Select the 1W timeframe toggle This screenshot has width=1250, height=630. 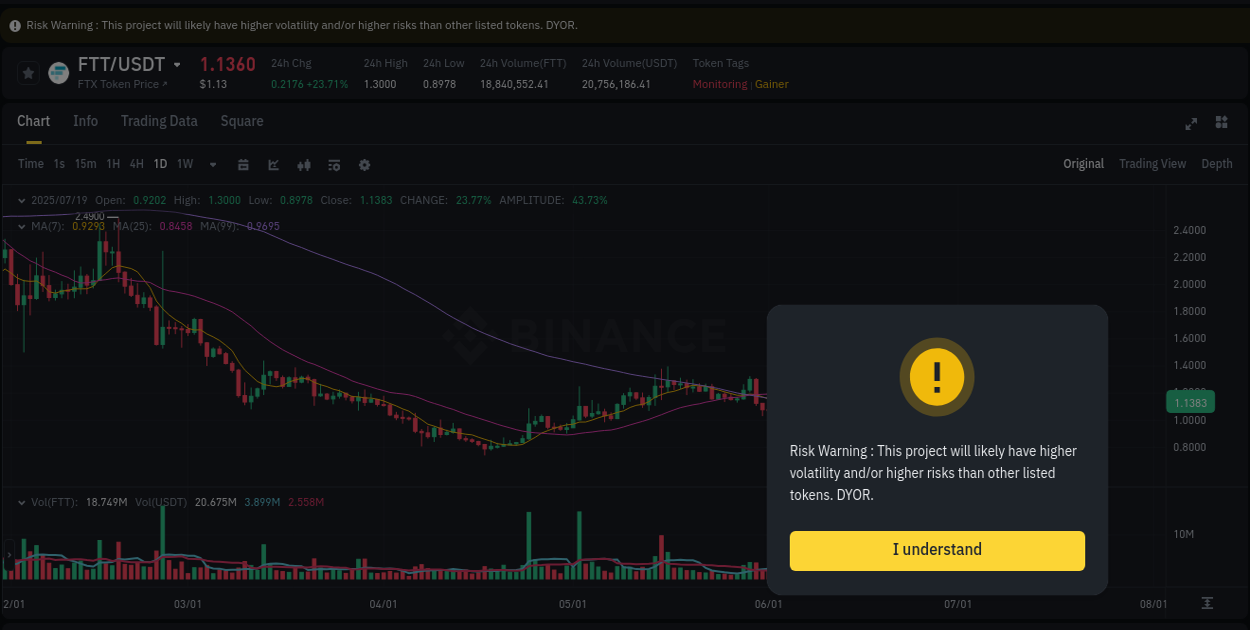[184, 164]
